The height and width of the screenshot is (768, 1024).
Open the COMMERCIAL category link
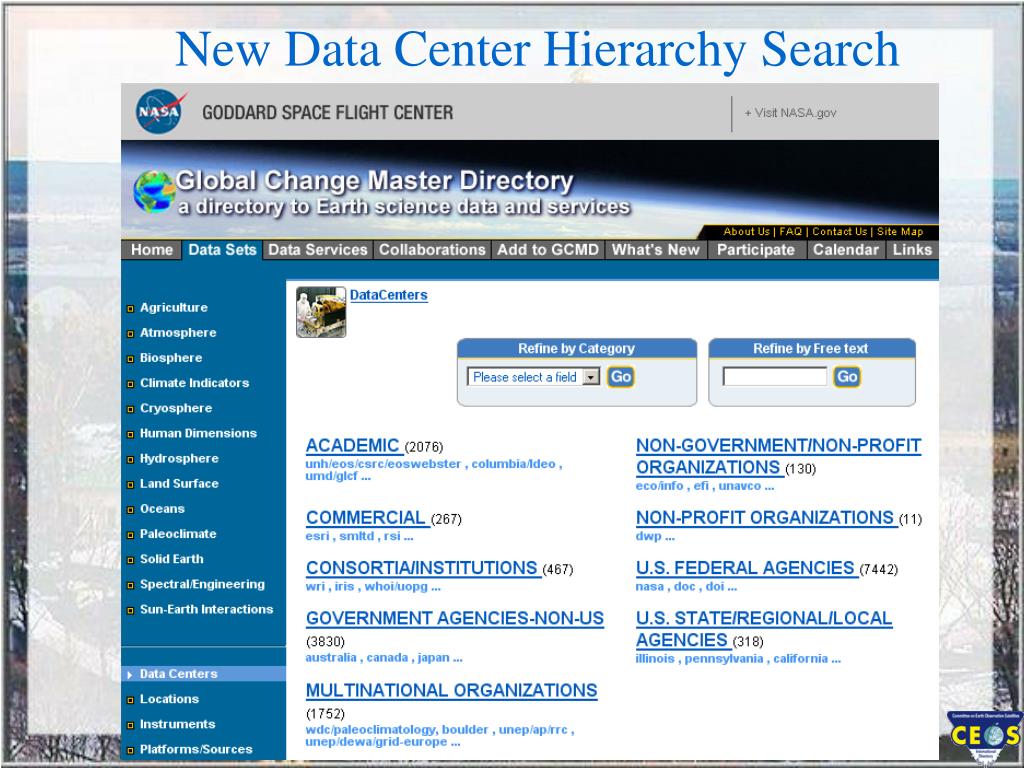[366, 518]
